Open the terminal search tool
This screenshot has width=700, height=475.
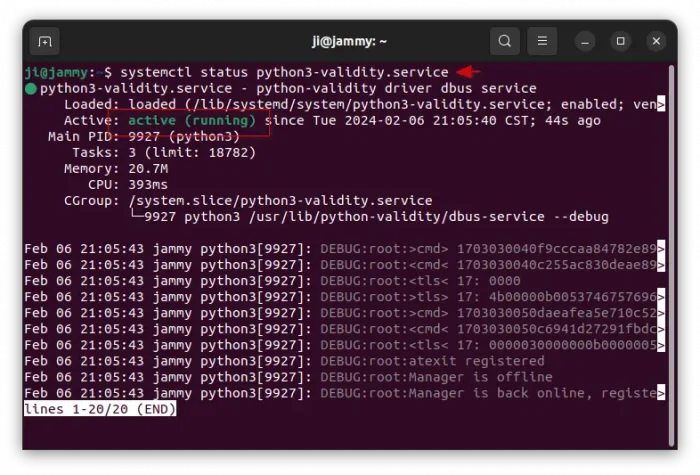click(505, 41)
